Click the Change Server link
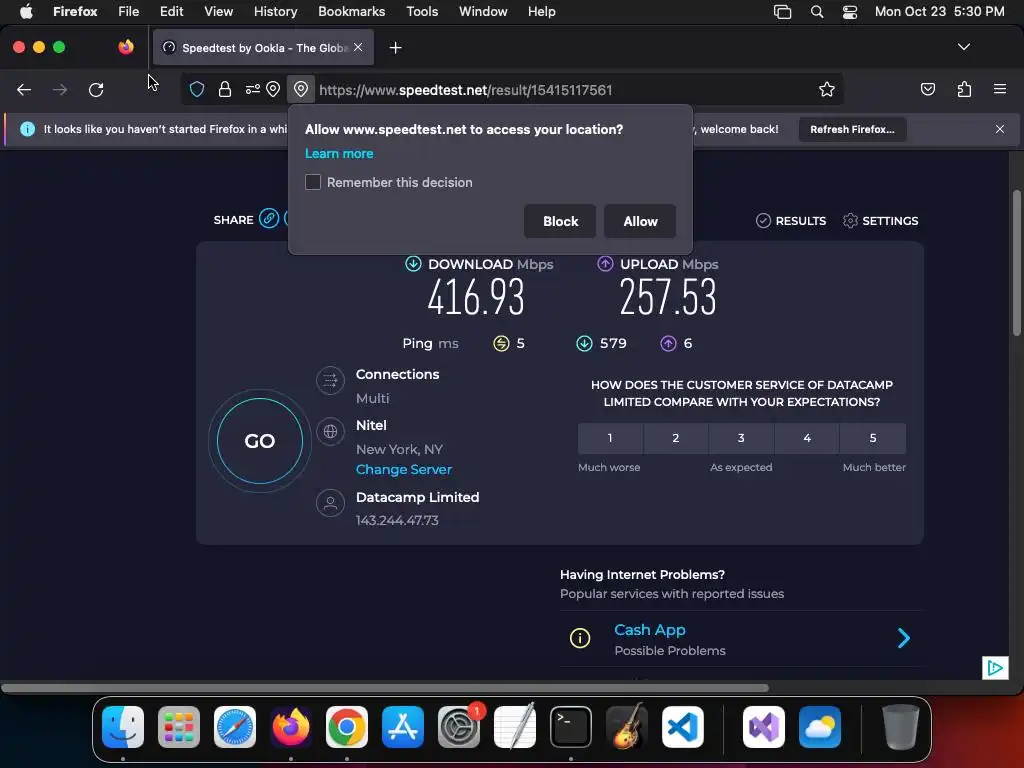The width and height of the screenshot is (1024, 768). (404, 470)
